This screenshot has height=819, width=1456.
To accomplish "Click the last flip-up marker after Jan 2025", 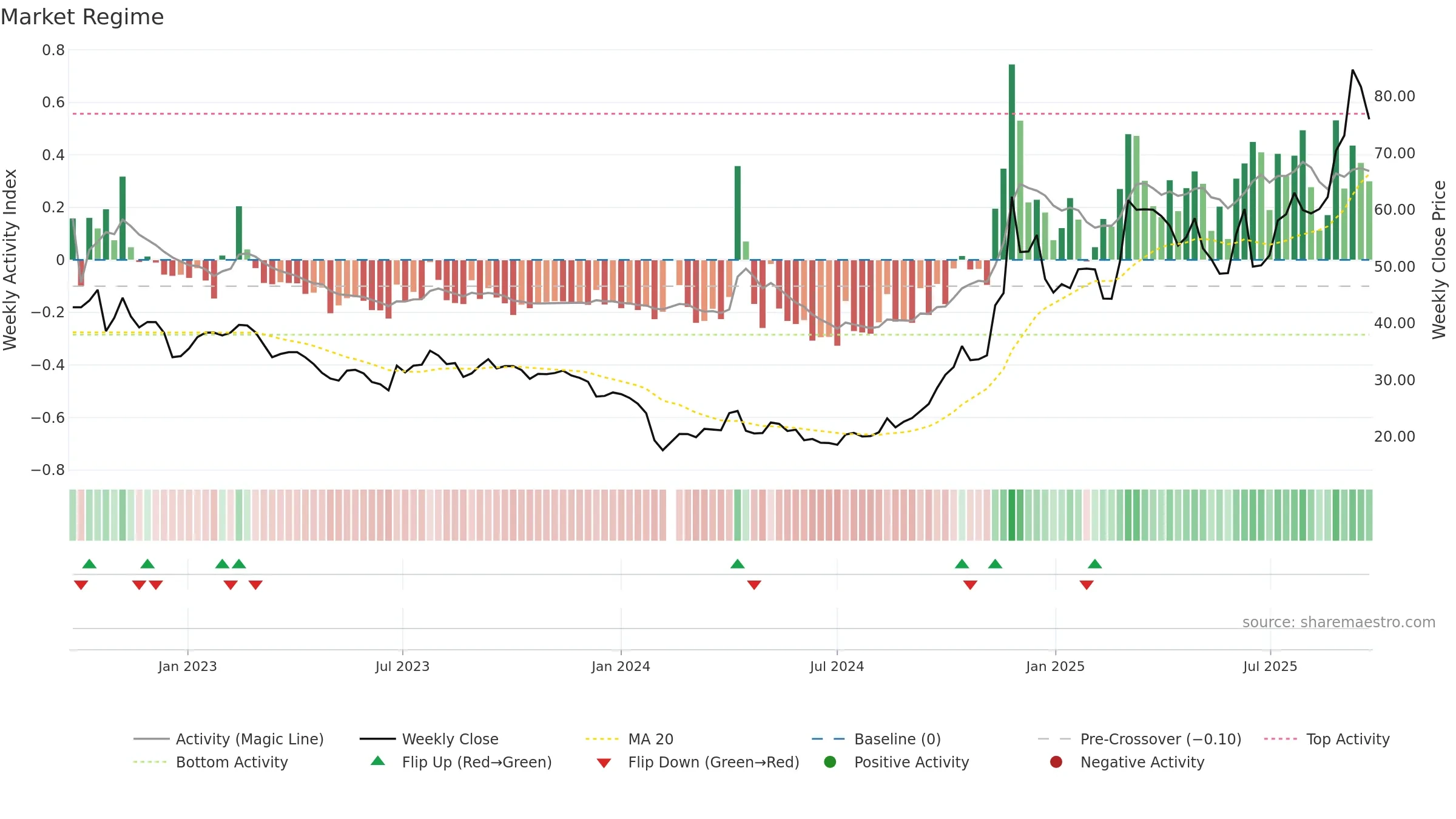I will tap(1095, 564).
